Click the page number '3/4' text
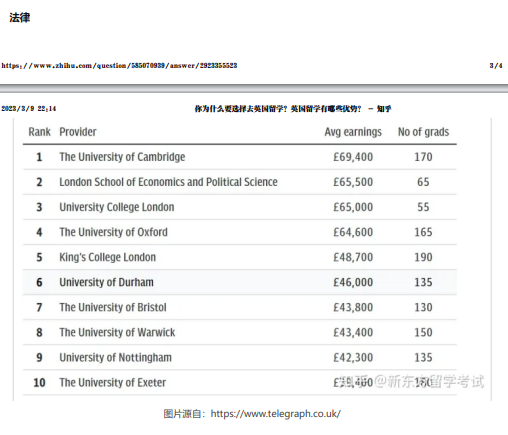508x435 pixels. tap(496, 65)
